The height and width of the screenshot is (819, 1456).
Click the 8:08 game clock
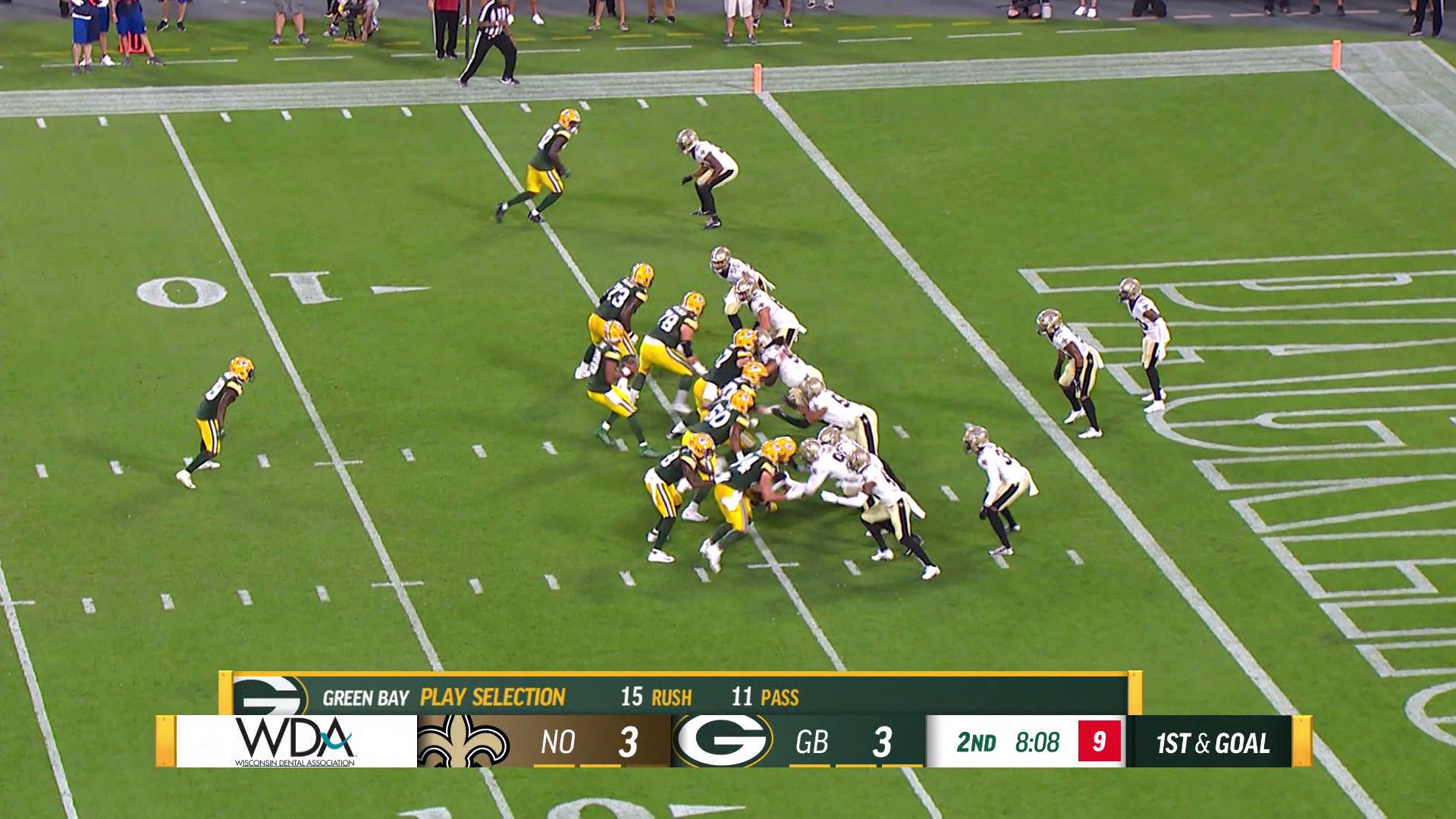[x=1037, y=742]
